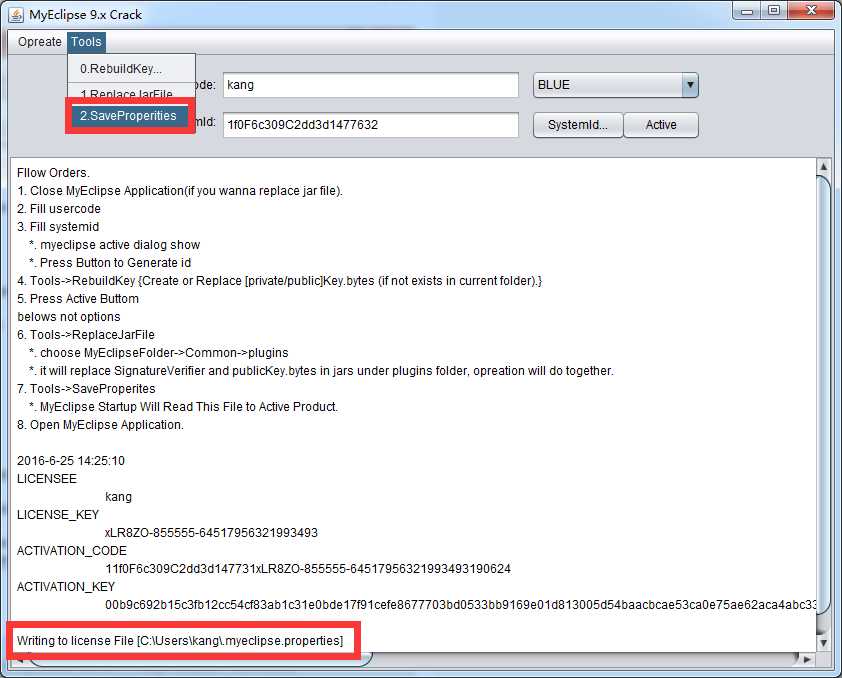Click the Java icon in the title bar
Screen dimensions: 842x678
tap(16, 14)
